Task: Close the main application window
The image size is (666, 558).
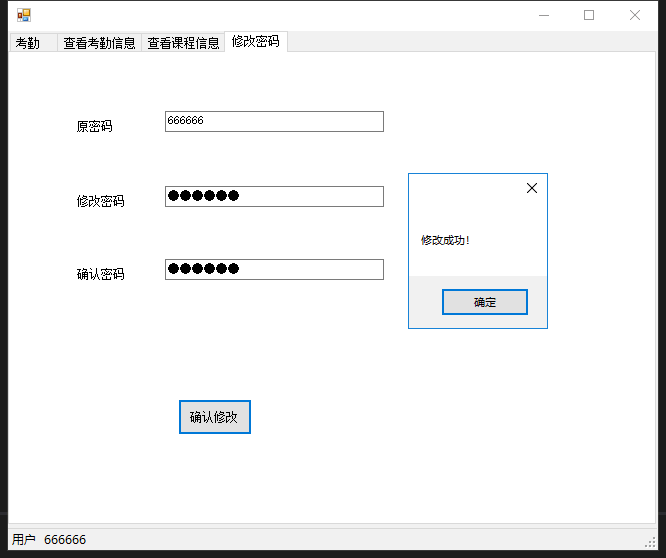Action: point(635,15)
